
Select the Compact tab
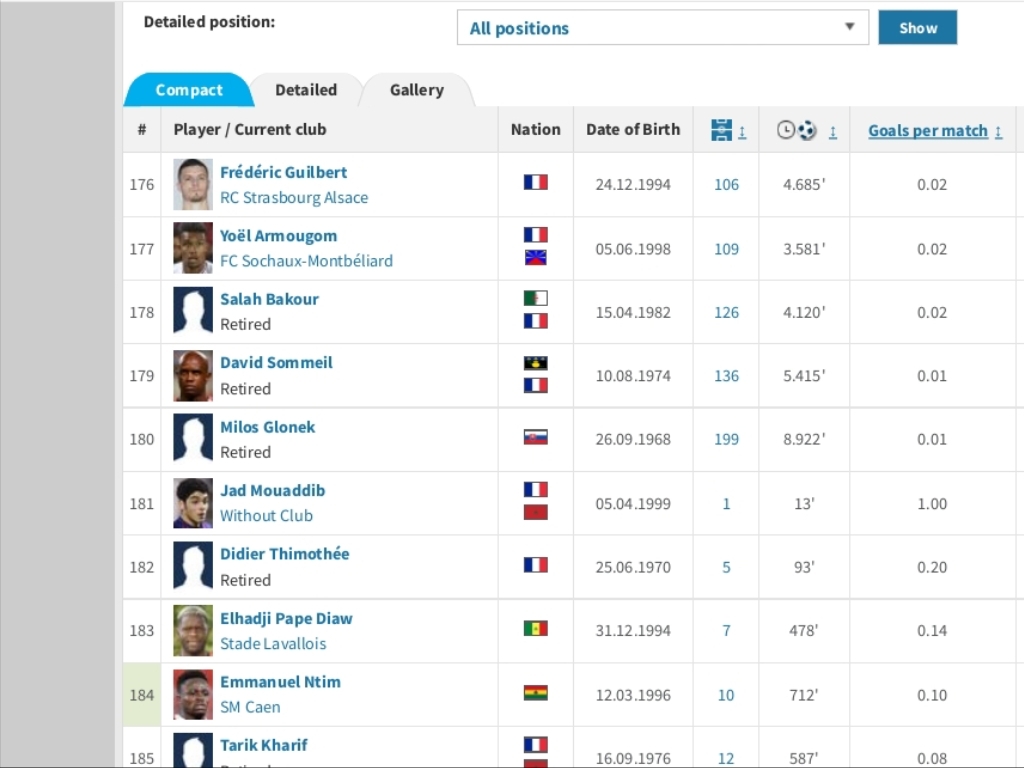point(188,90)
